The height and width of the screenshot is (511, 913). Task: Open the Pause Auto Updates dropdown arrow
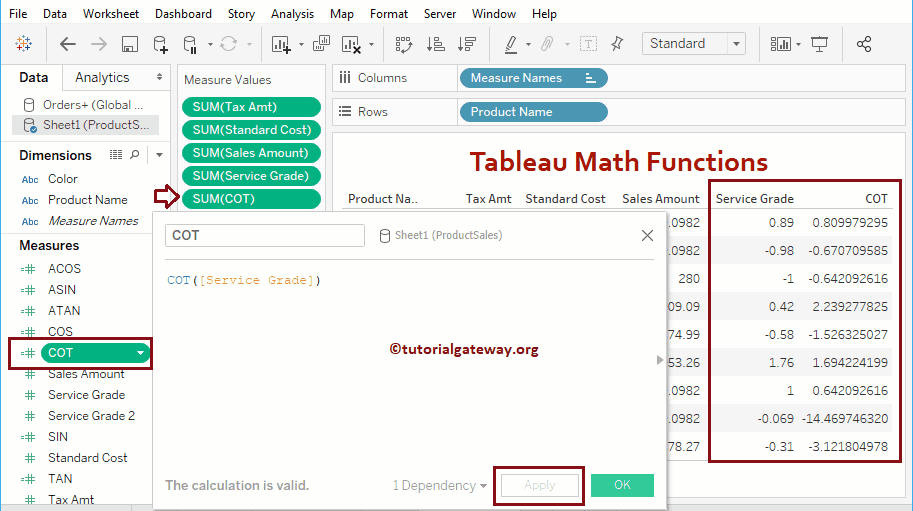210,44
